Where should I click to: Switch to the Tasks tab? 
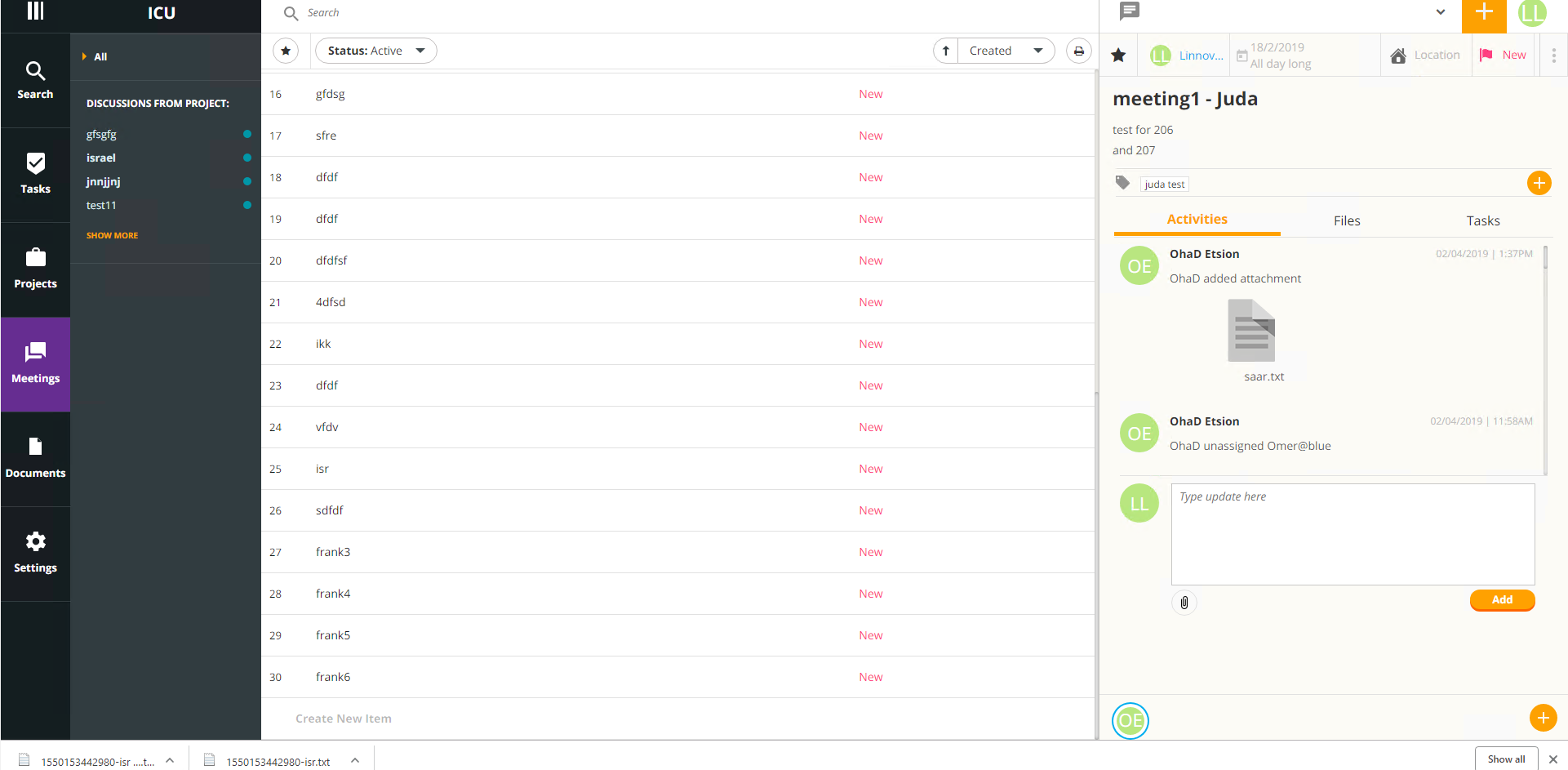[x=1482, y=220]
